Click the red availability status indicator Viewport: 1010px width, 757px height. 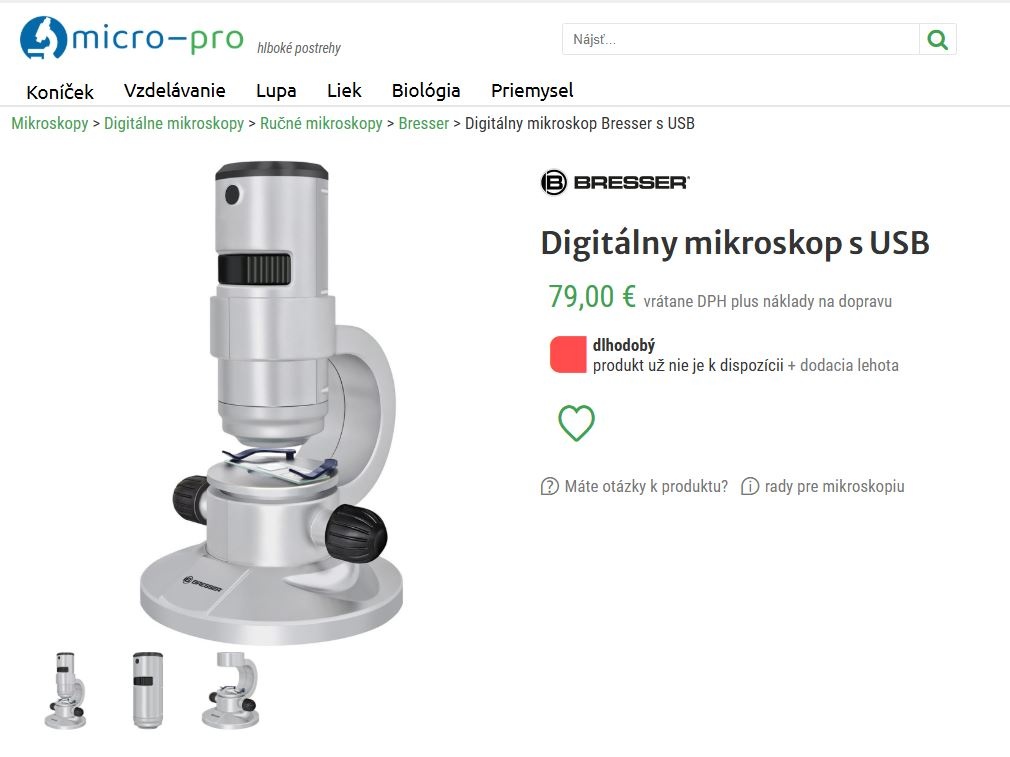(x=567, y=354)
